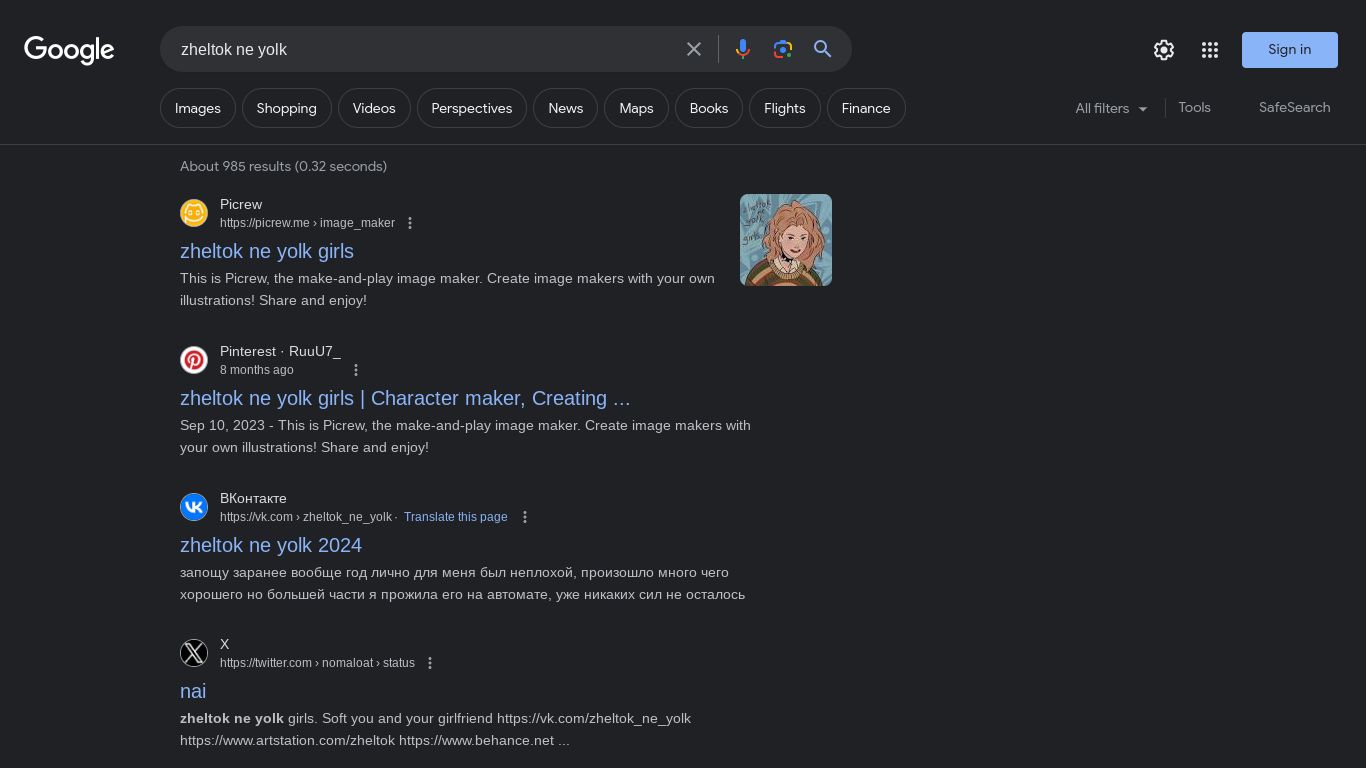Open Google Lens image search

(x=783, y=49)
